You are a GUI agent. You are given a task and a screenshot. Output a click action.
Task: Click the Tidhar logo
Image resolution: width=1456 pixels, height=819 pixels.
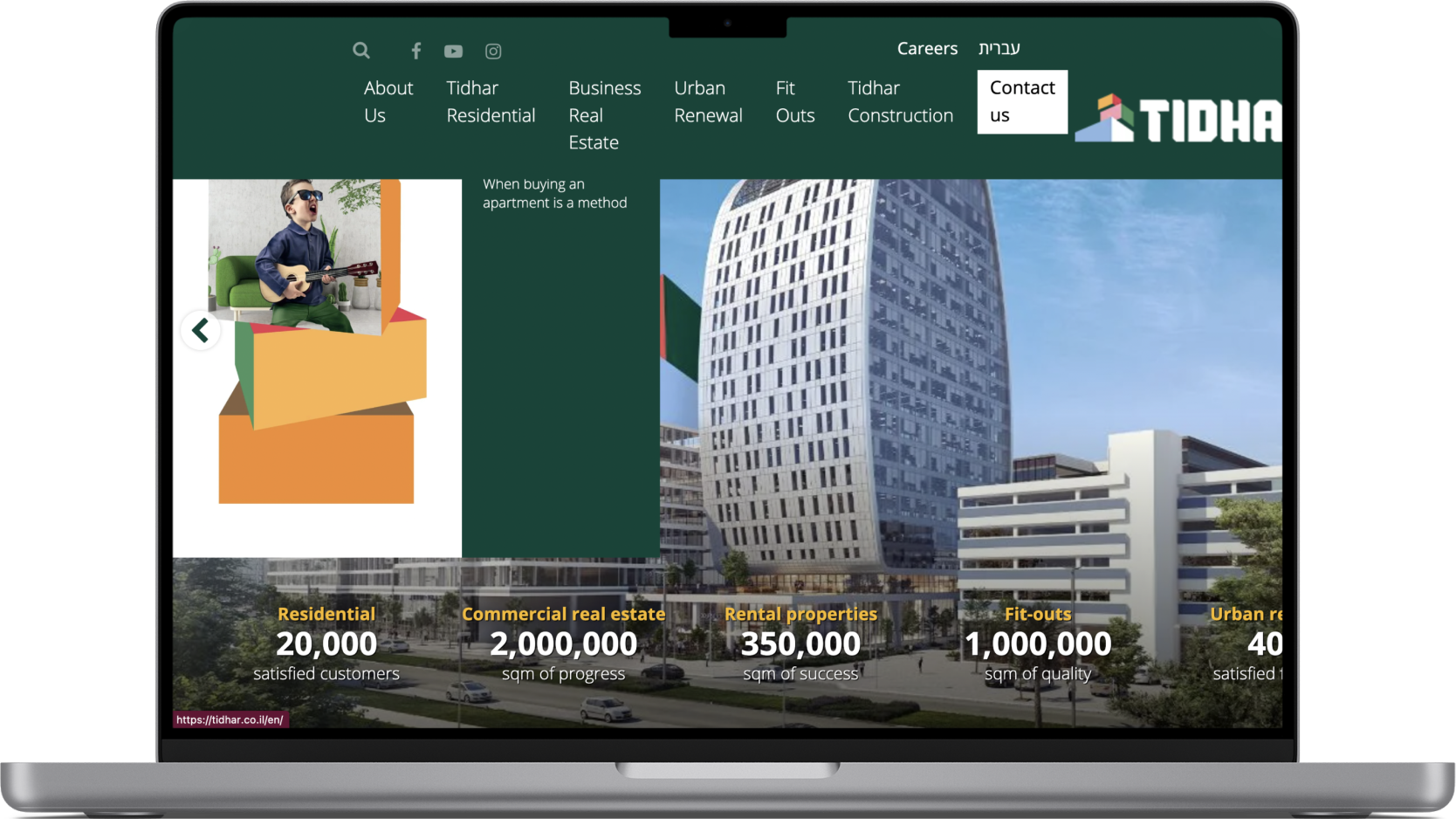pos(1178,118)
